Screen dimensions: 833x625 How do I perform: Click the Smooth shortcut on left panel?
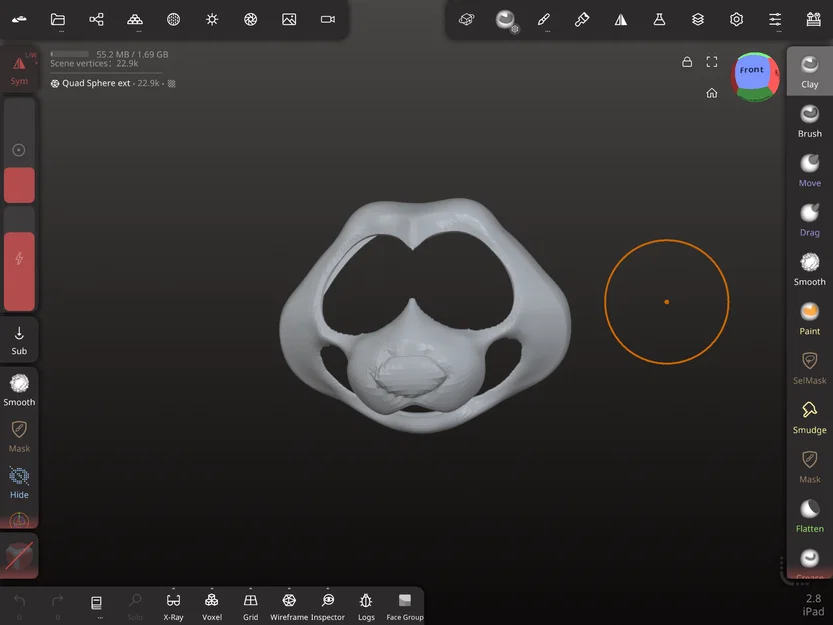tap(19, 390)
